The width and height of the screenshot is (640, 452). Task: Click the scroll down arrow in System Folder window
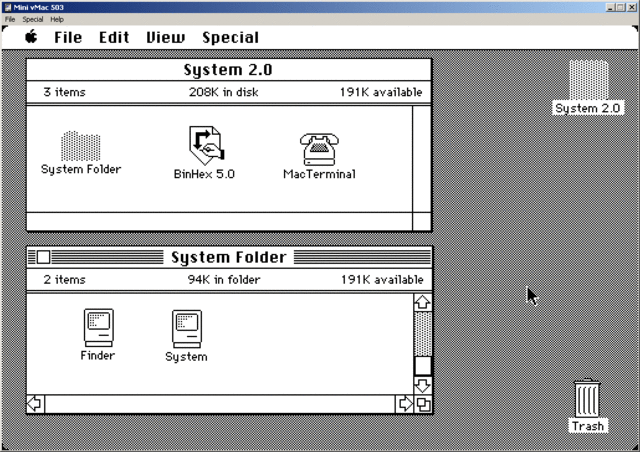click(x=423, y=385)
